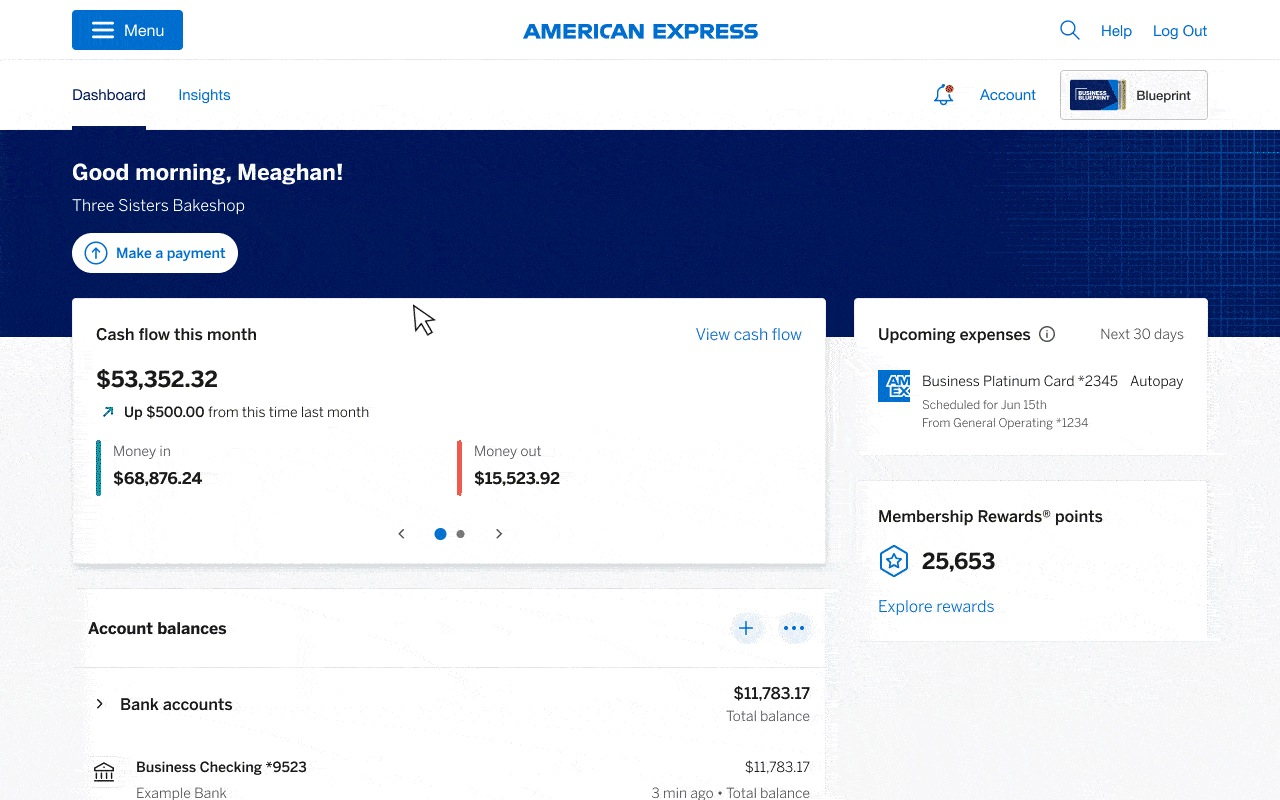
Task: Click the plus icon in Account balances
Action: [746, 628]
